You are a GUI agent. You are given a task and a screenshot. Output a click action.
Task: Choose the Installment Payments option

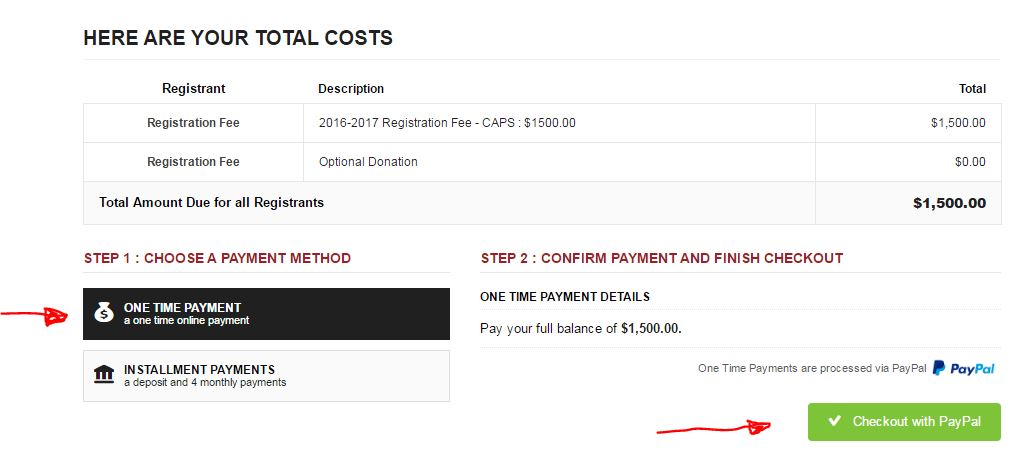(x=266, y=375)
